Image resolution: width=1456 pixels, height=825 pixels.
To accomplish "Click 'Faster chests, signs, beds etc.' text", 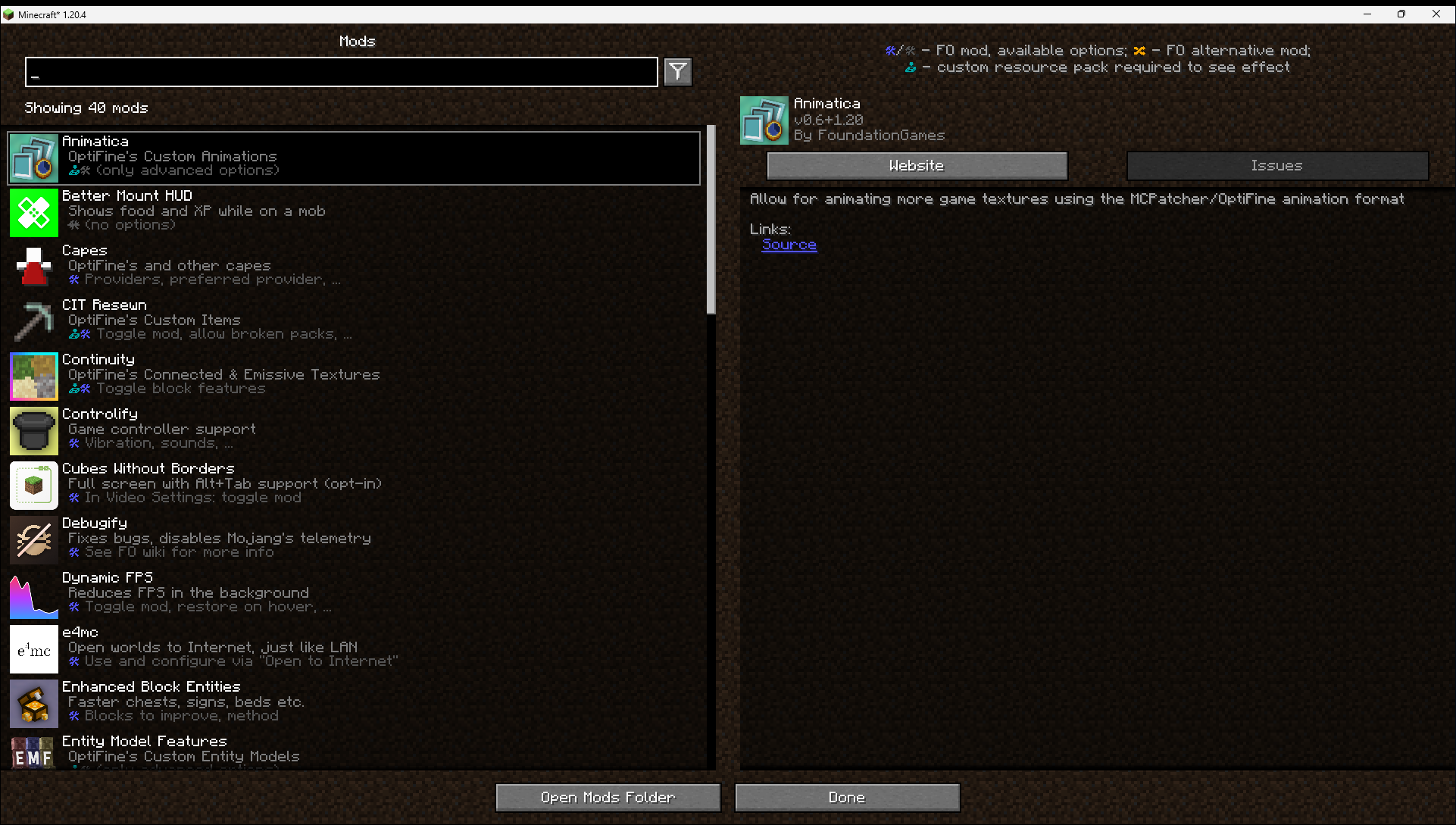I will (x=186, y=702).
